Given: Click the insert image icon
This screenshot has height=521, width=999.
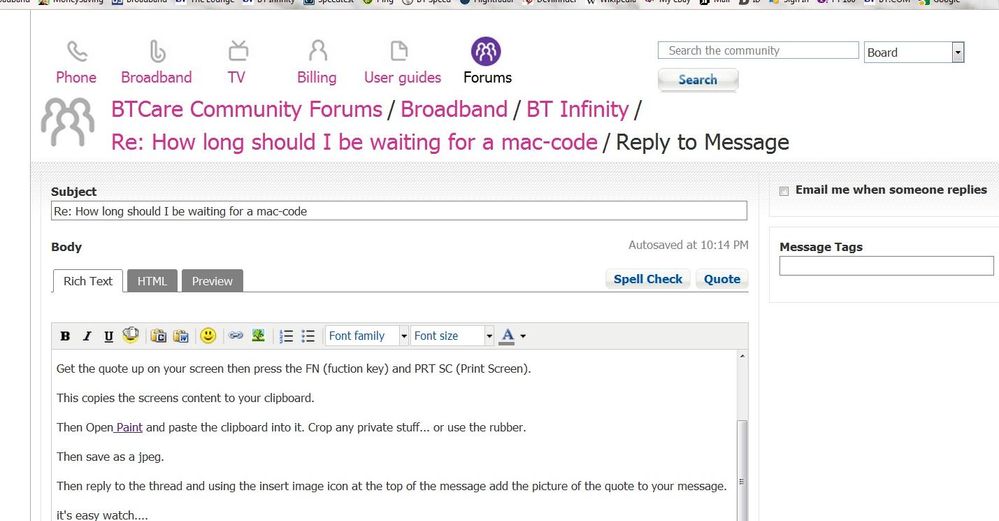Looking at the screenshot, I should tap(258, 335).
